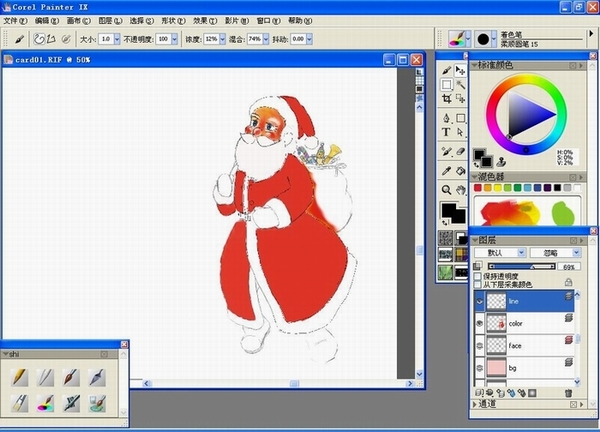Click the create layer mask icon

coord(532,393)
